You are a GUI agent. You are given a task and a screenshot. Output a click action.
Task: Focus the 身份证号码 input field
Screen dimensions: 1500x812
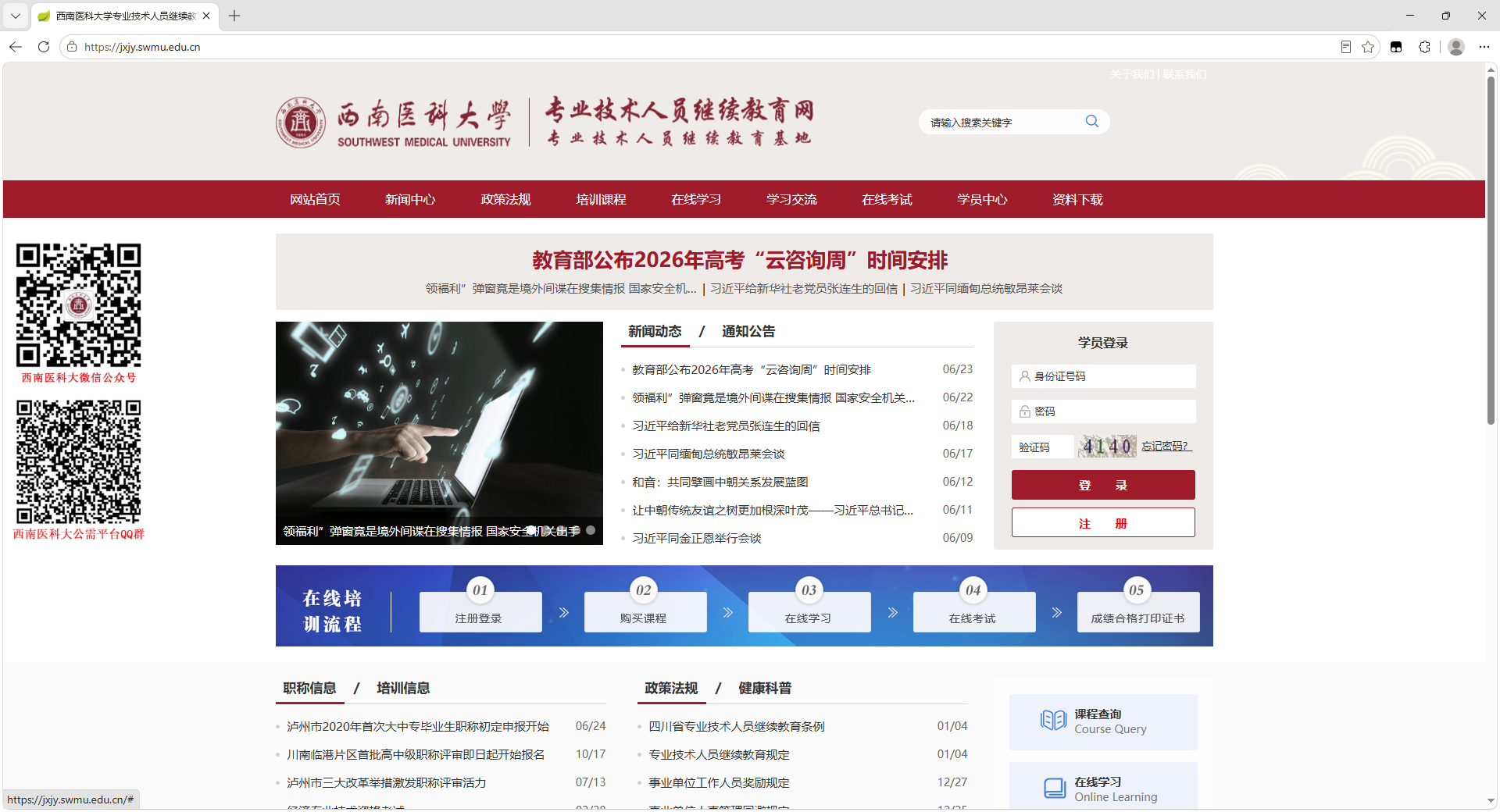click(x=1103, y=376)
